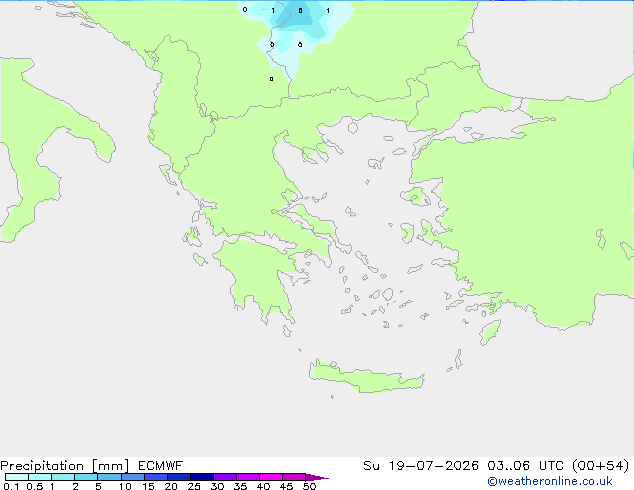The height and width of the screenshot is (490, 634).
Task: Click the "0.5" legend scale label
Action: [34, 486]
